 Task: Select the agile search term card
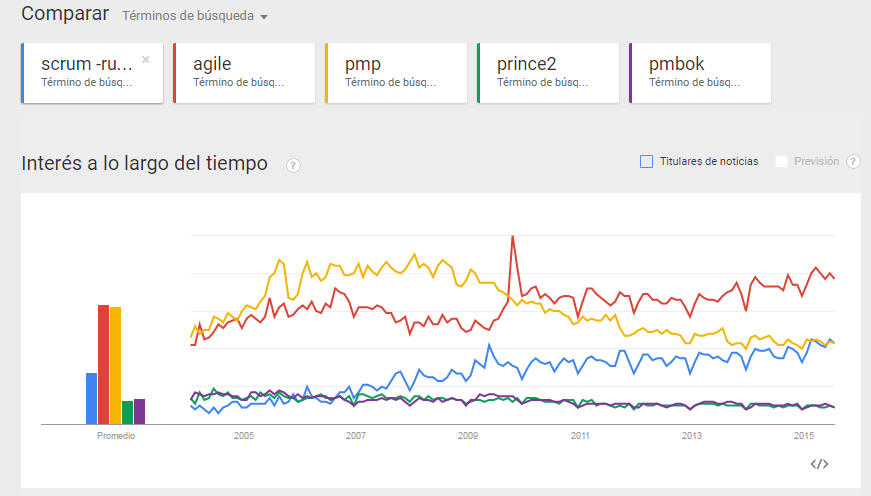pyautogui.click(x=244, y=72)
